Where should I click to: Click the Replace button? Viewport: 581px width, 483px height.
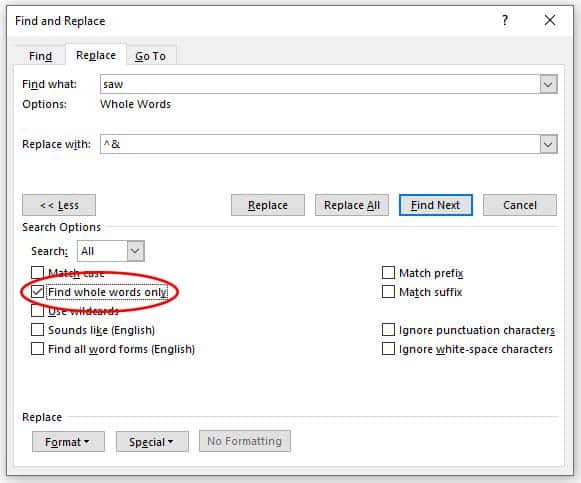(268, 205)
